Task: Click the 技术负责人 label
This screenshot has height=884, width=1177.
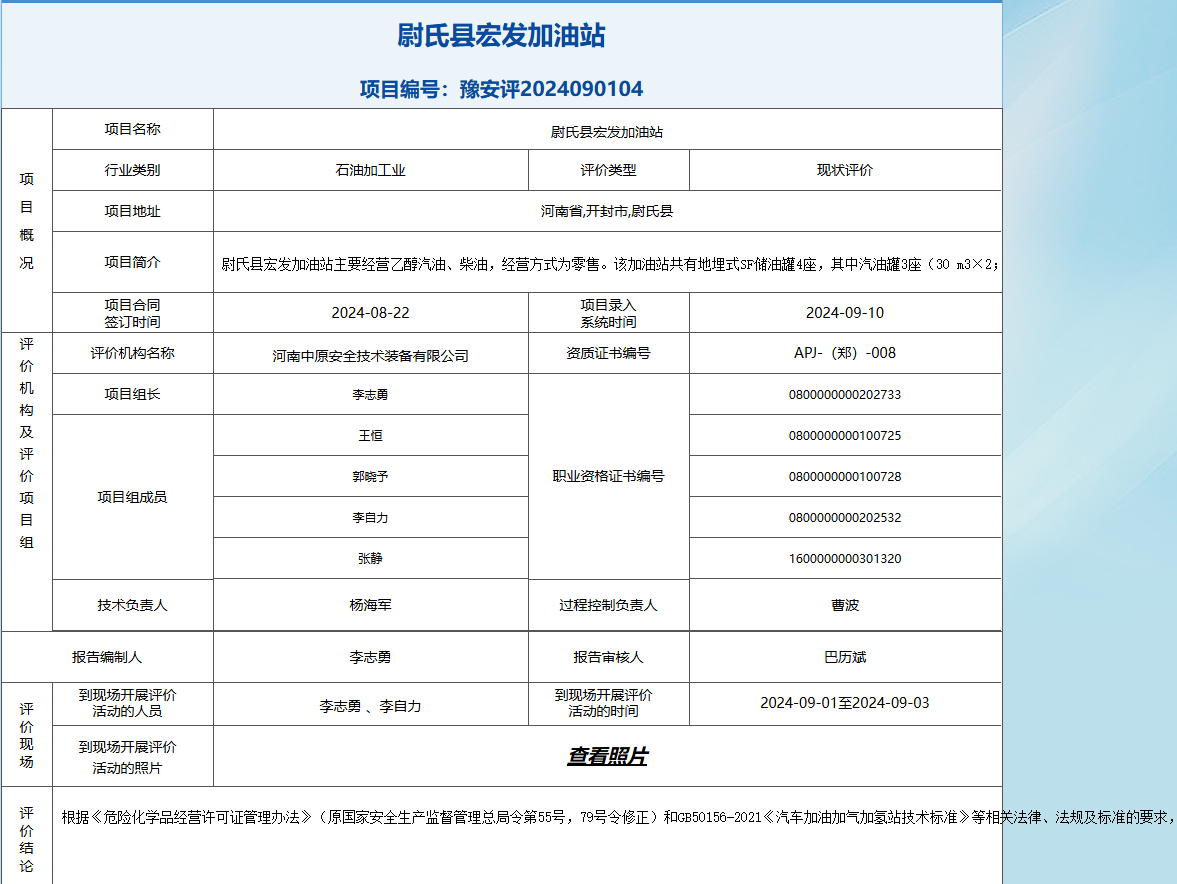Action: 132,605
